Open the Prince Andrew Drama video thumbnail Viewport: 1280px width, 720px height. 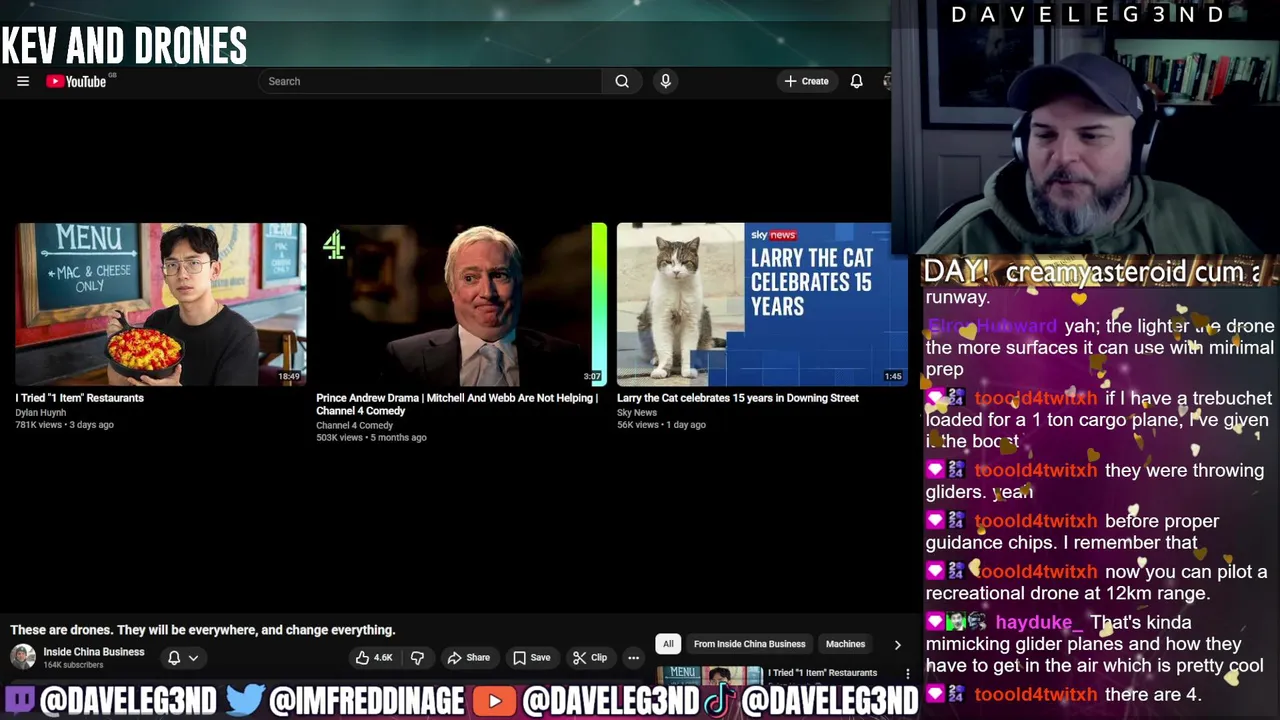(x=461, y=304)
